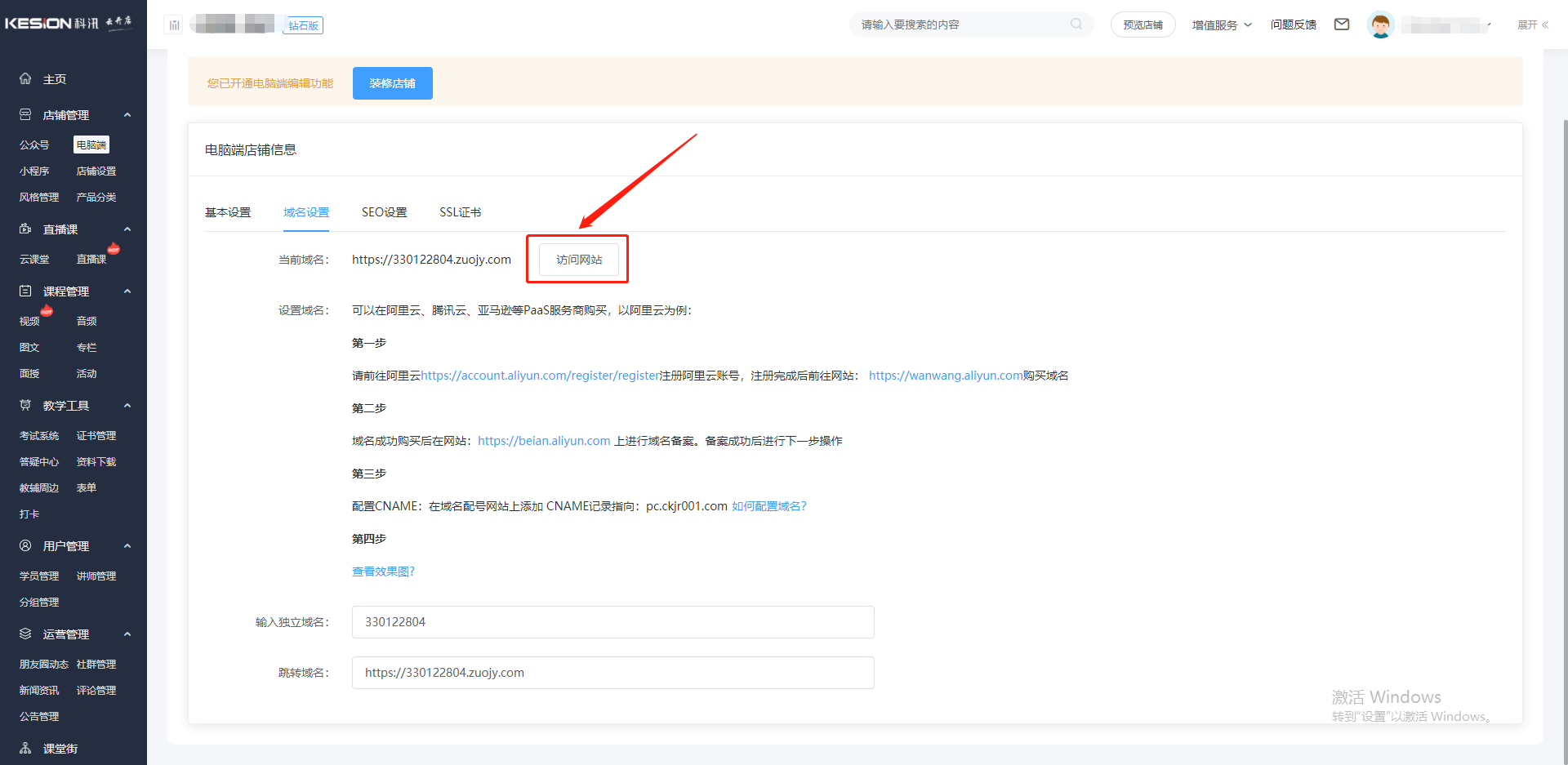Screen dimensions: 1568x765
Task: Open the 主页 home icon in sidebar
Action: tap(24, 78)
